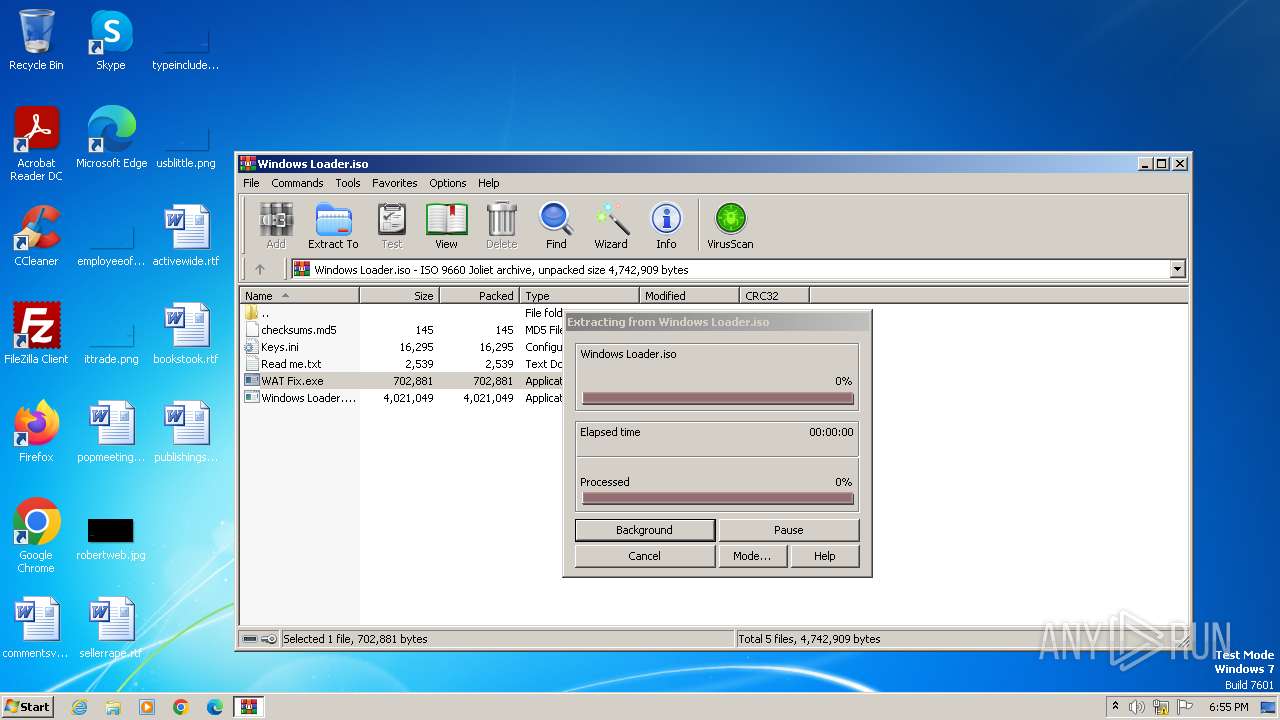
Task: Open the taskbar media player icon
Action: point(147,707)
